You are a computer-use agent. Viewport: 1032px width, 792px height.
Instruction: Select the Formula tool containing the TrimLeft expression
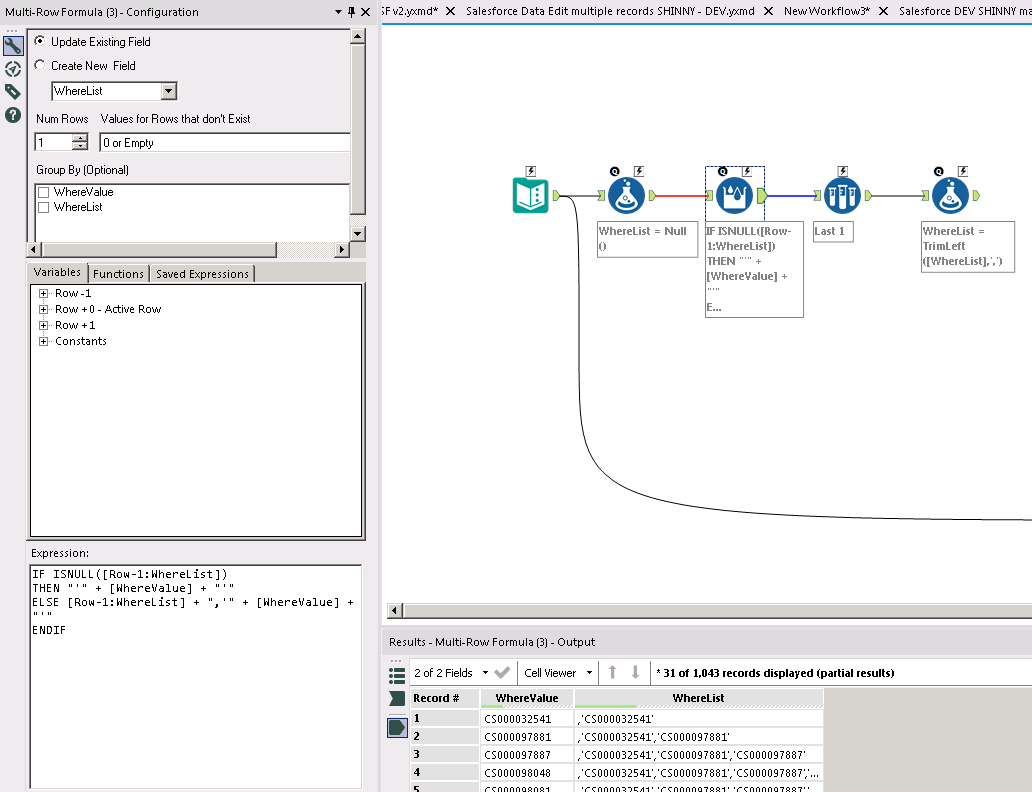(950, 195)
